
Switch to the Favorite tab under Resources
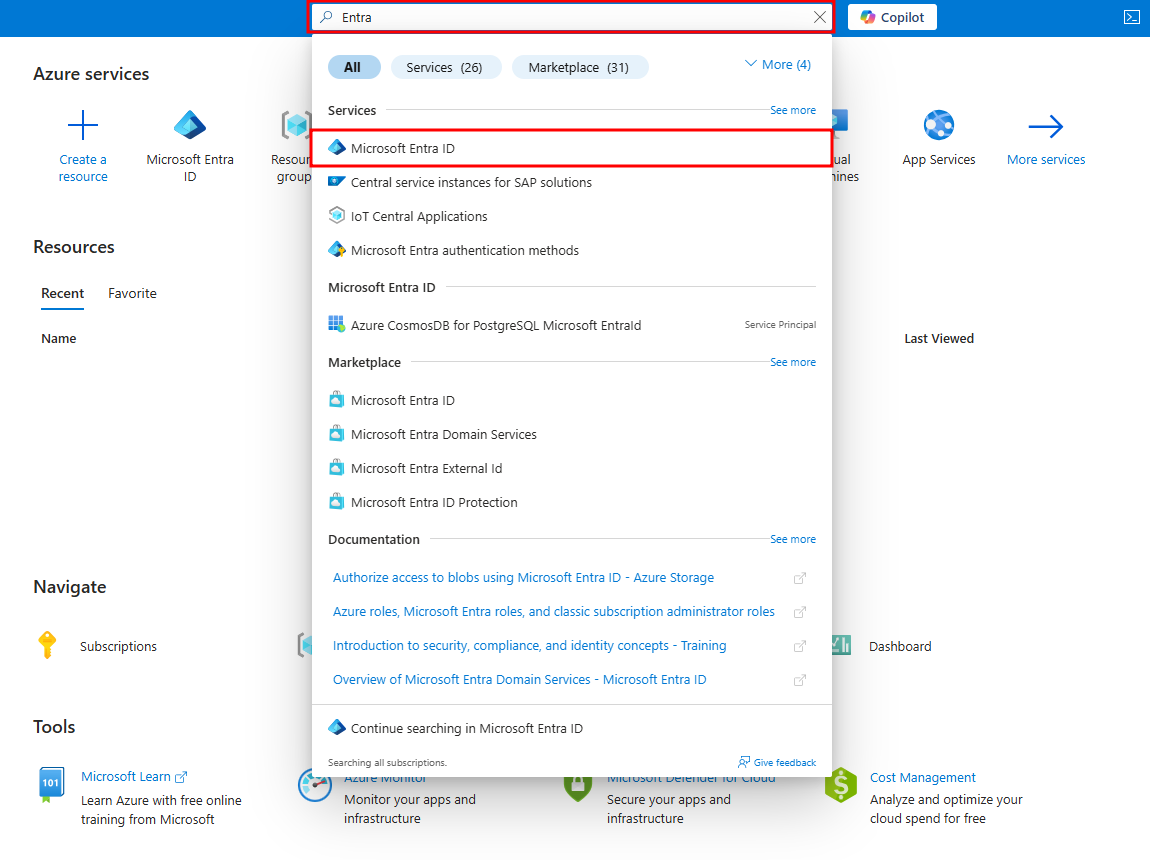[x=132, y=293]
